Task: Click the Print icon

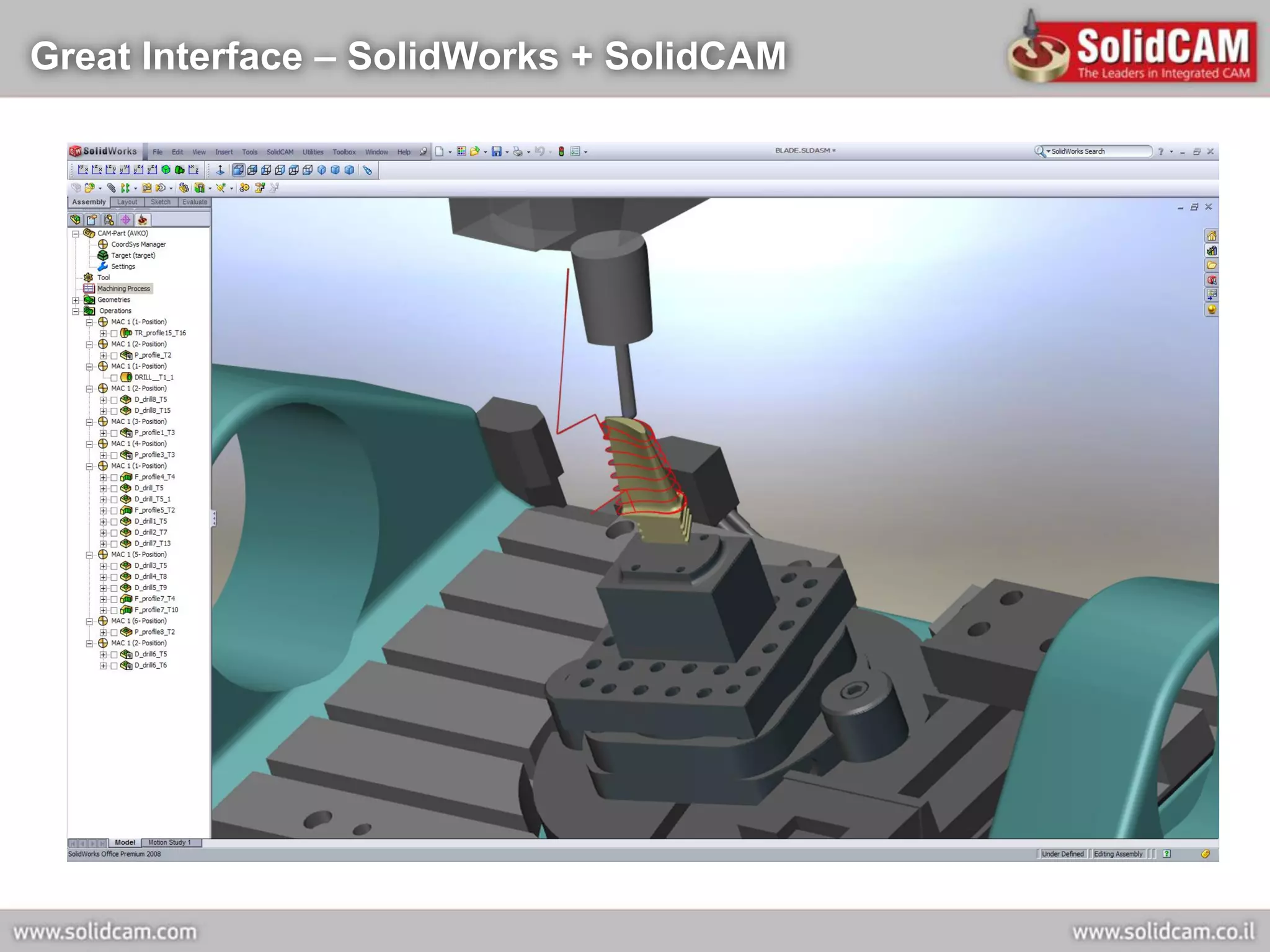Action: [x=518, y=151]
